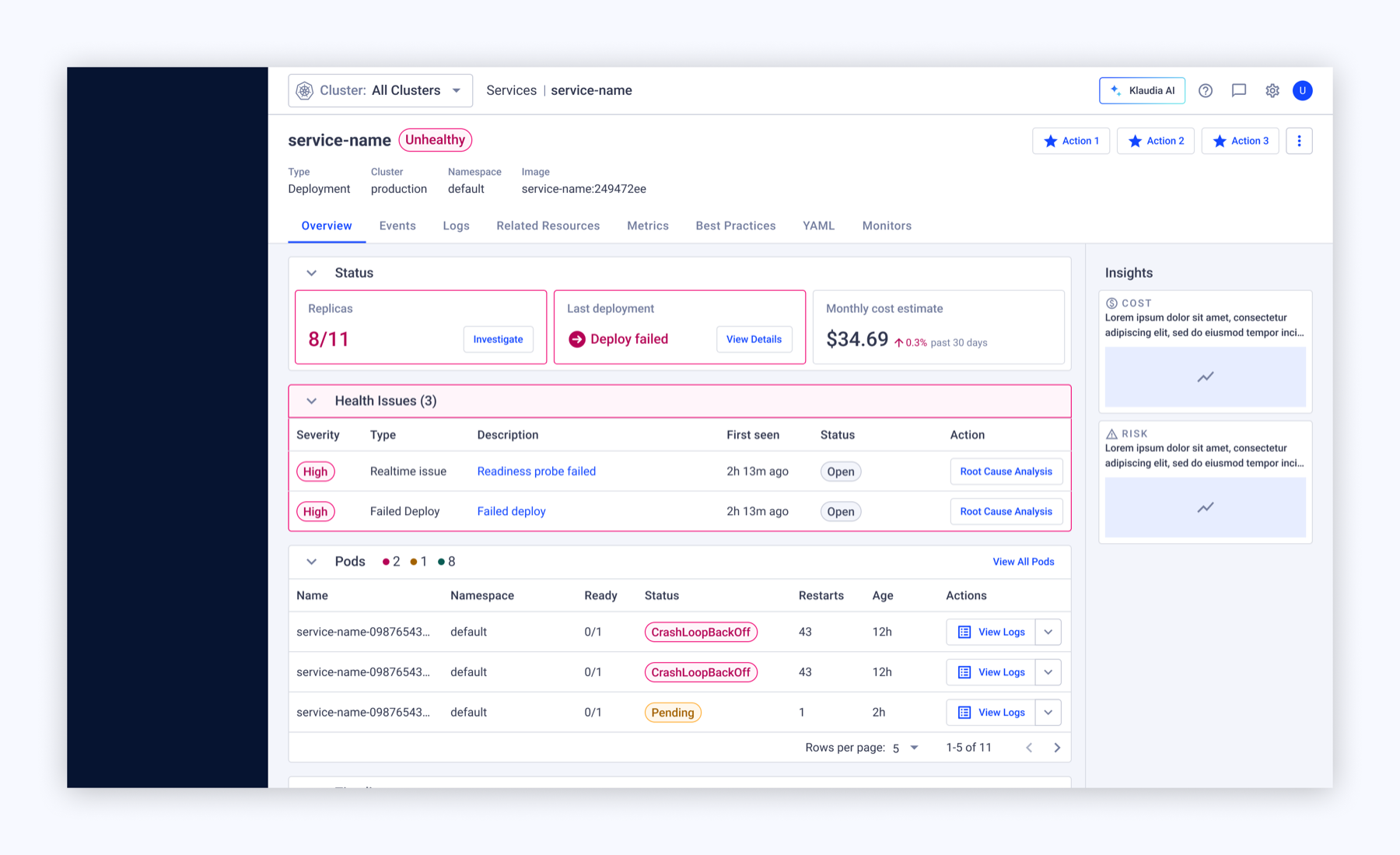This screenshot has width=1400, height=855.
Task: Click the image name service-name:249472ee
Action: pyautogui.click(x=584, y=189)
